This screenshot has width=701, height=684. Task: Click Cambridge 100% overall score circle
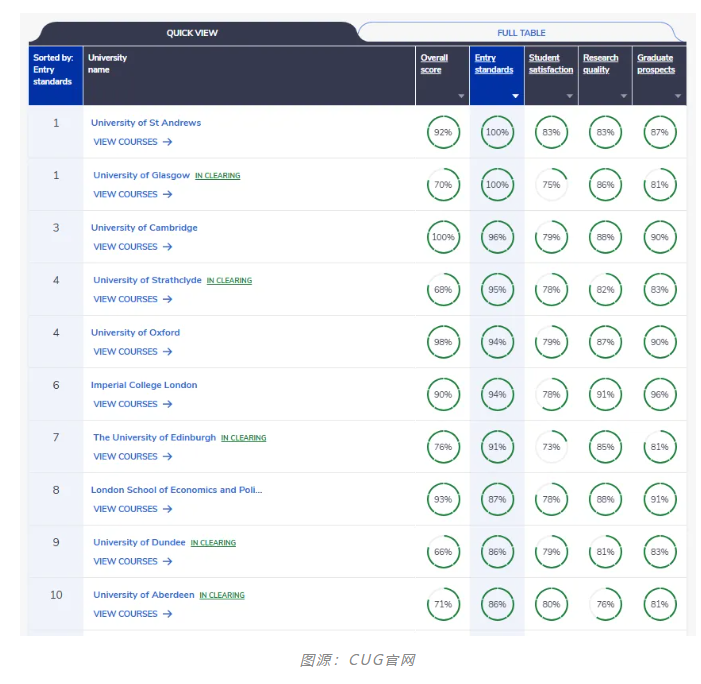(443, 237)
